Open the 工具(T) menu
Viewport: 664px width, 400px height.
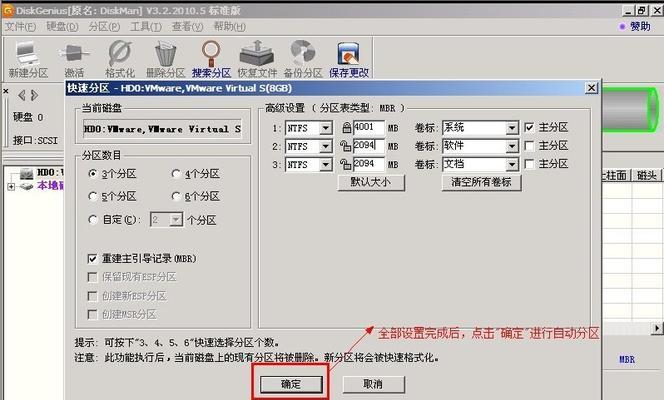(x=146, y=27)
